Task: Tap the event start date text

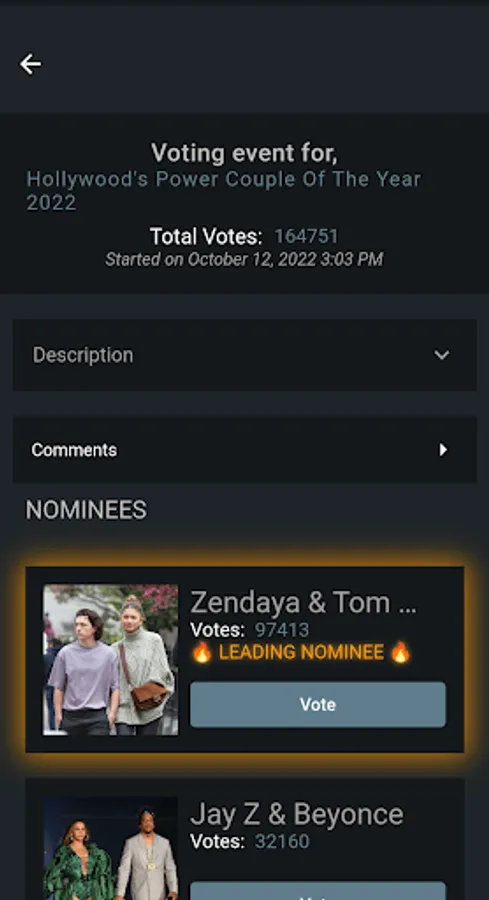Action: coord(244,259)
